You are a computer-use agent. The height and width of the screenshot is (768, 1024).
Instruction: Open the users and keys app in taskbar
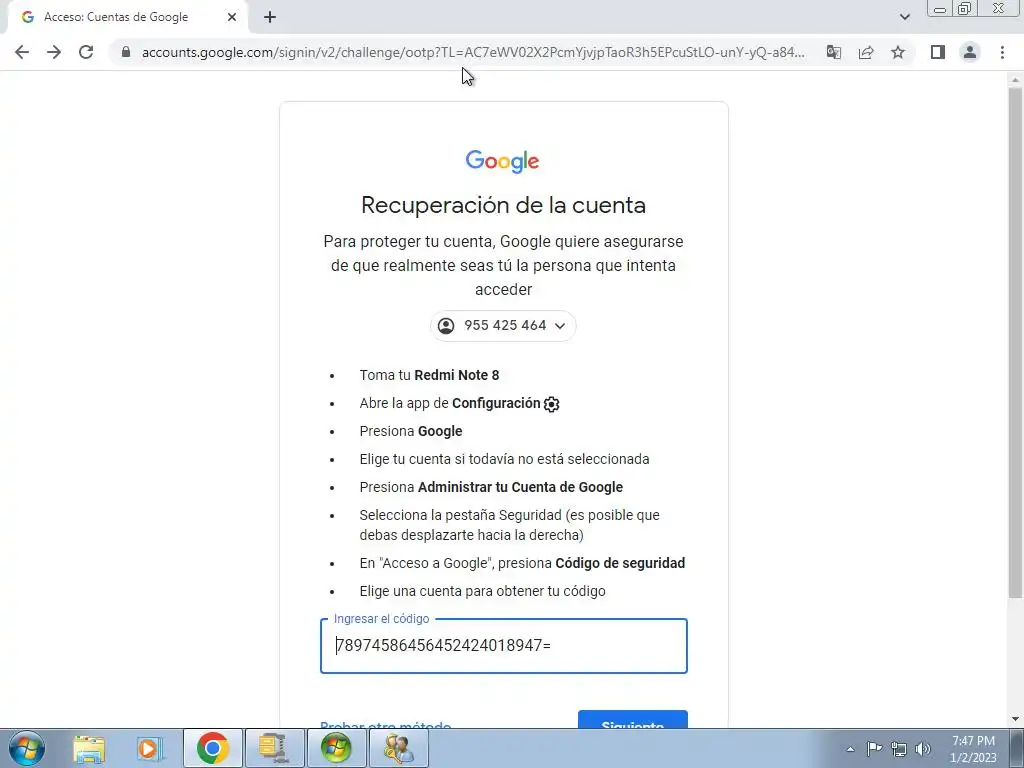point(398,748)
